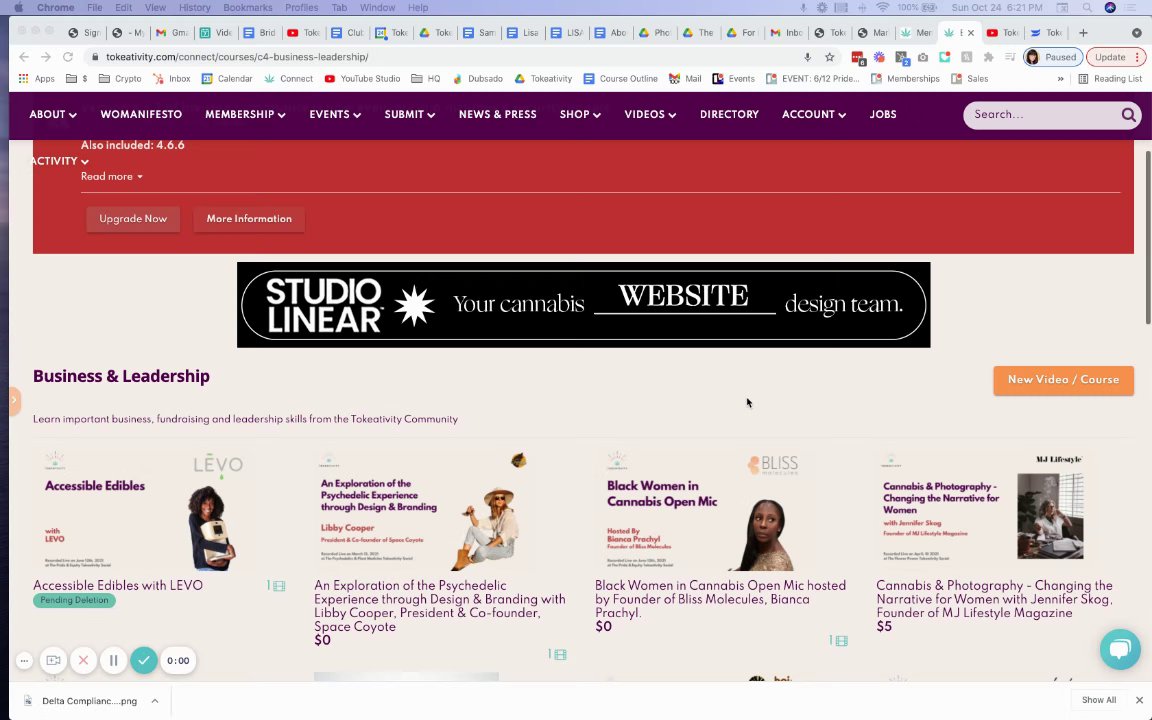Click the browser forward arrow
Screen dimensions: 1152x720
click(46, 57)
